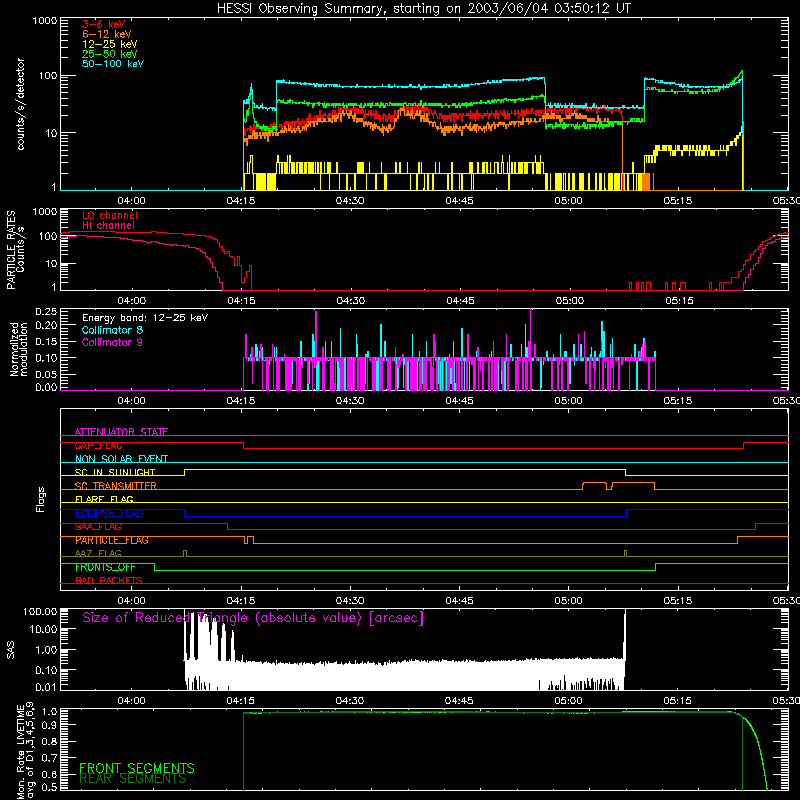
Task: Click the ATTENUATOR_STATE flag label
Action: [x=121, y=432]
